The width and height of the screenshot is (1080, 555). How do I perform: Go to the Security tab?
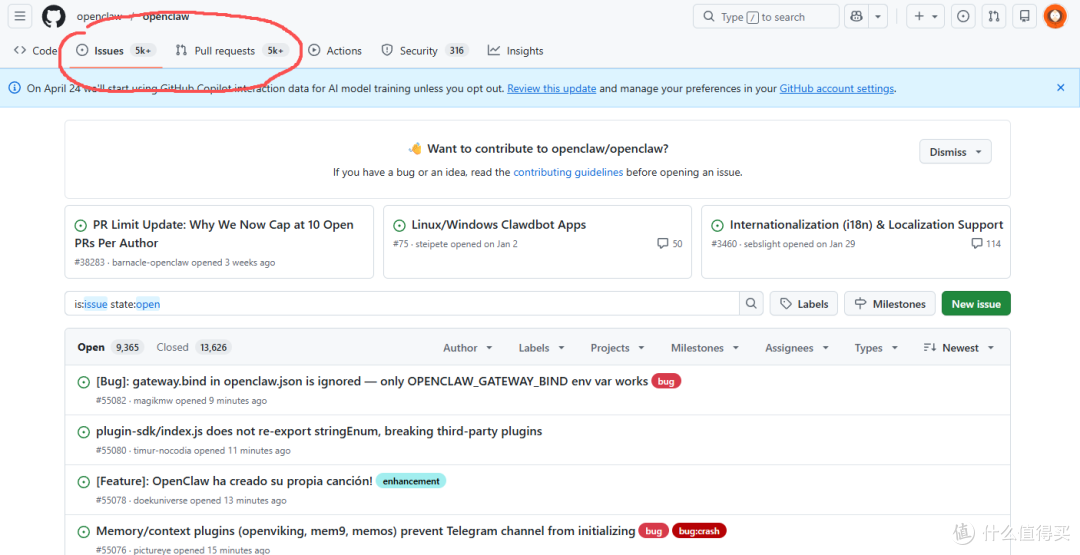tap(425, 50)
